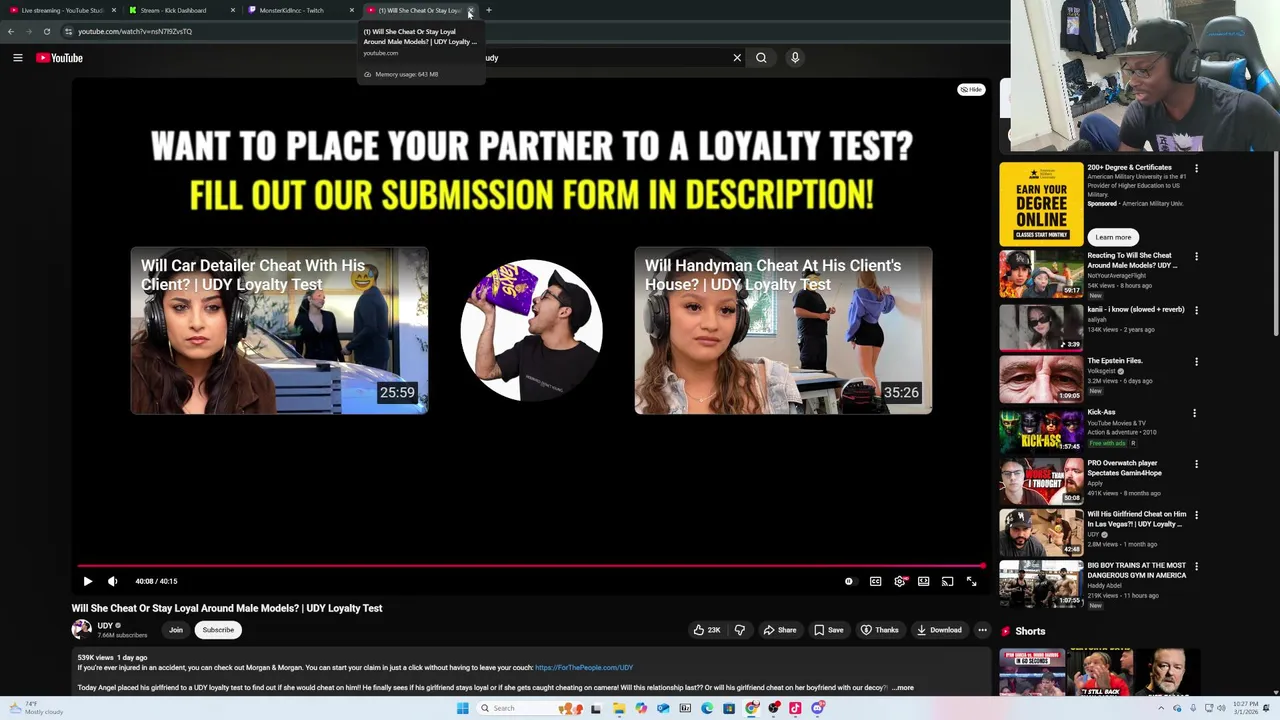Click the search magnifier button

coord(761,58)
